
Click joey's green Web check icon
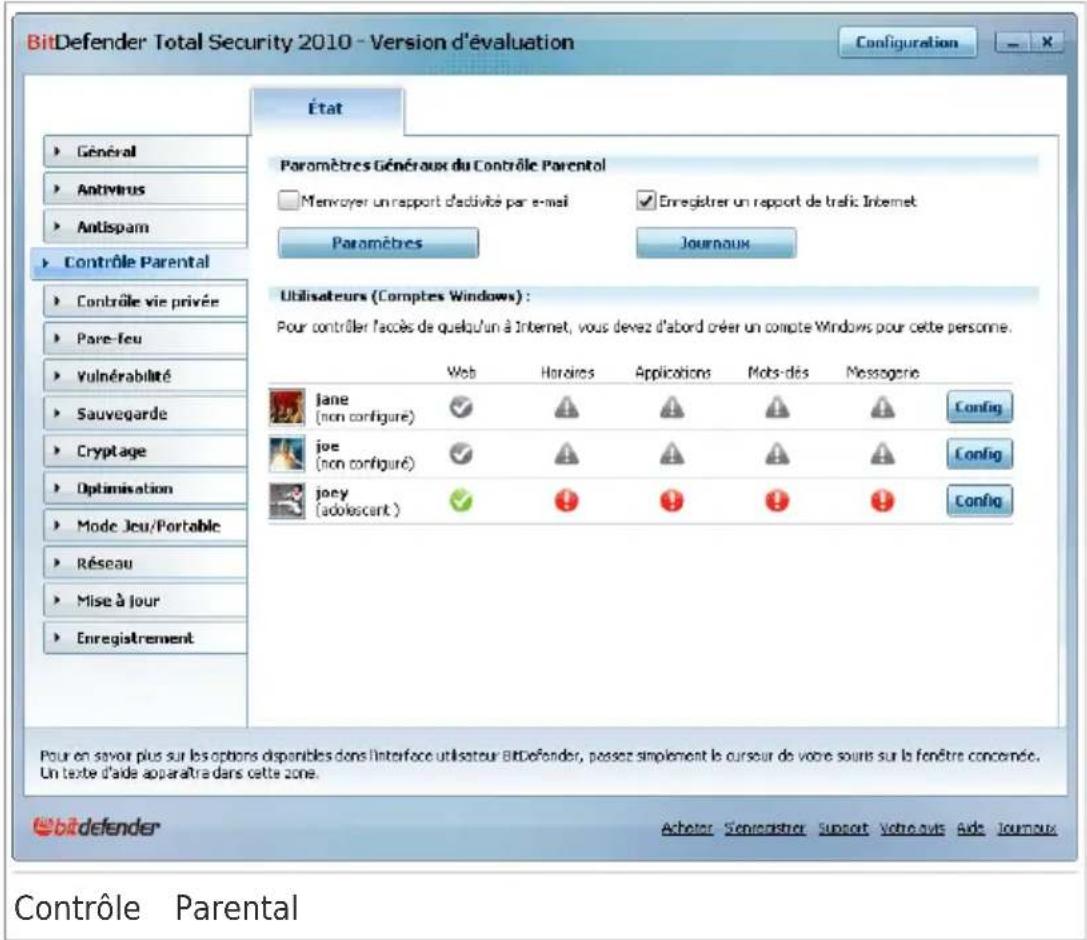pyautogui.click(x=461, y=501)
